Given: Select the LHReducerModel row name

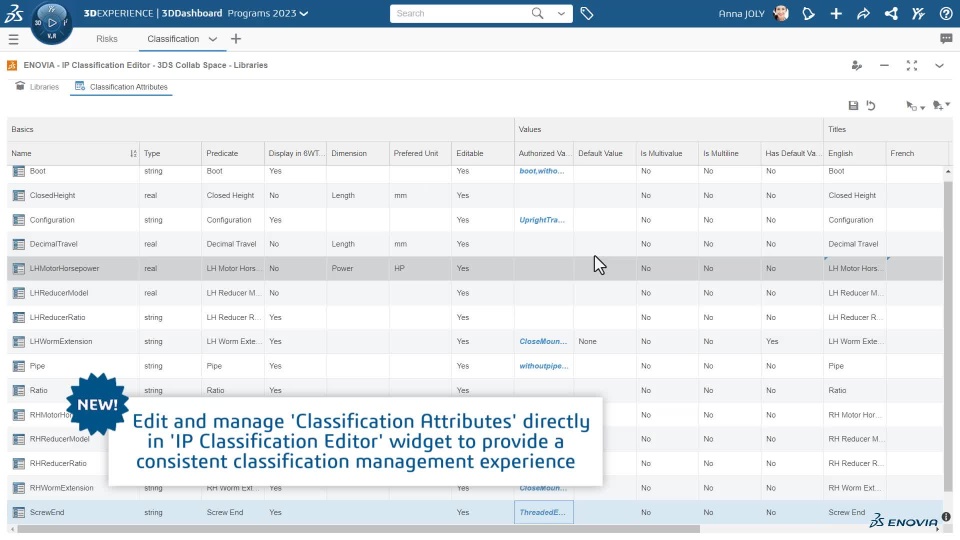Looking at the screenshot, I should (59, 293).
